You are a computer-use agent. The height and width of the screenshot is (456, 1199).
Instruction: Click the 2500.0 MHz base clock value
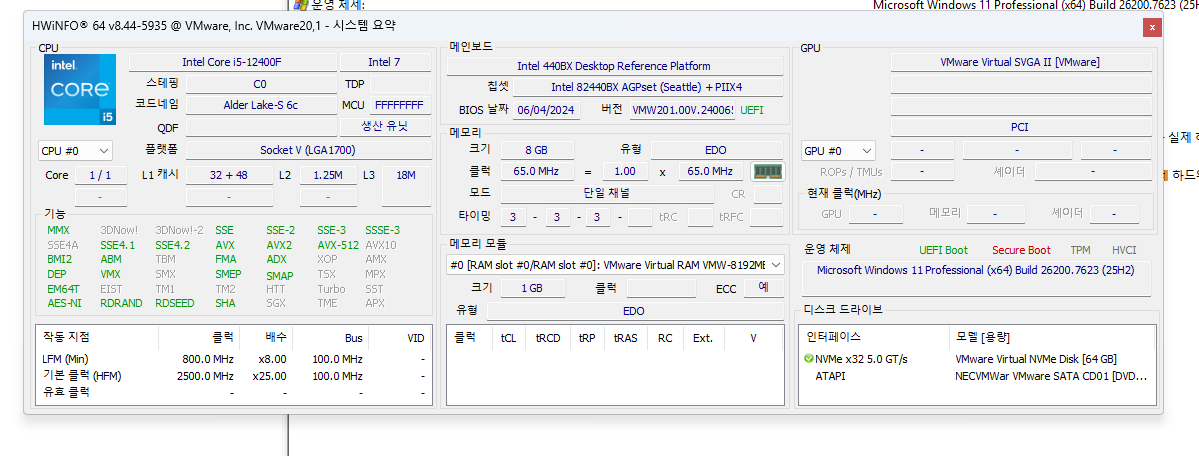203,376
